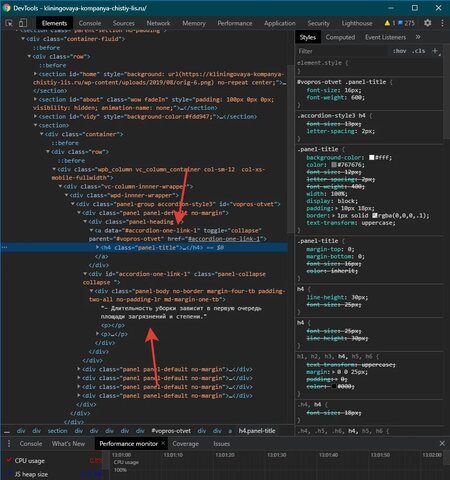
Task: Open the Sources tab
Action: (x=123, y=23)
